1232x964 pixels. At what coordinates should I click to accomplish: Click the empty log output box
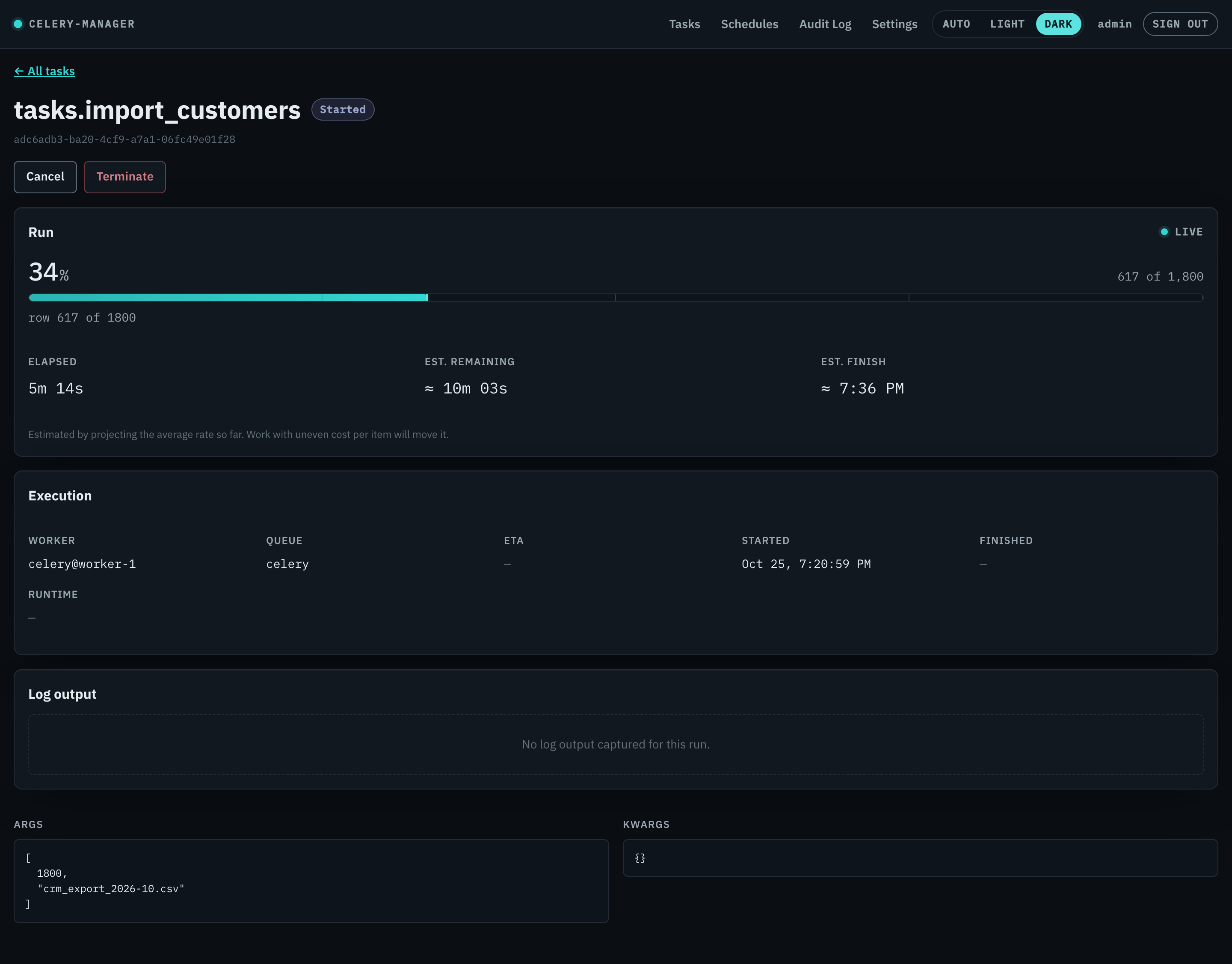616,745
